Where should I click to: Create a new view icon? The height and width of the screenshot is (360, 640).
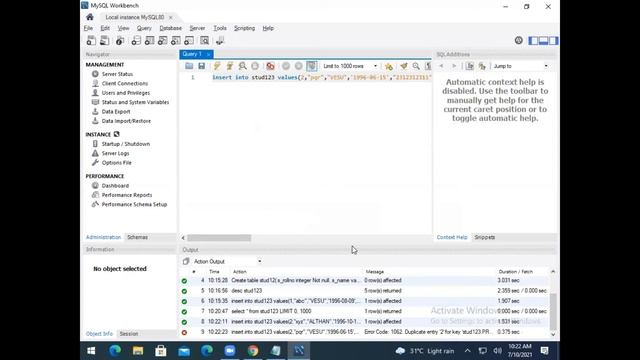[x=162, y=40]
